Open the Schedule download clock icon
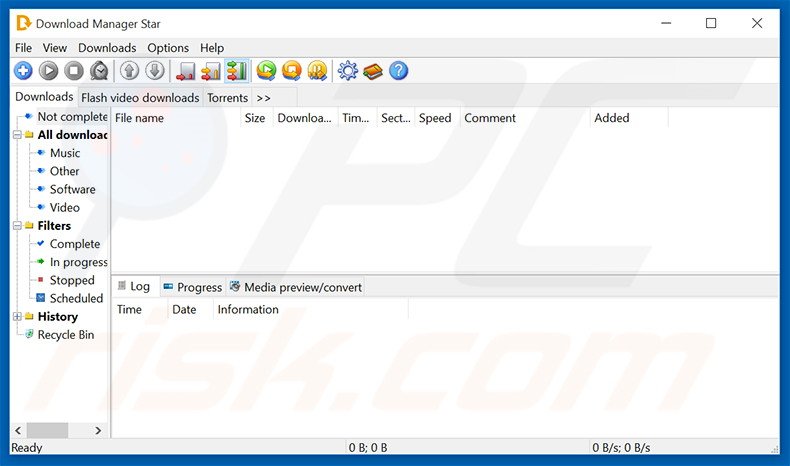 (x=99, y=71)
